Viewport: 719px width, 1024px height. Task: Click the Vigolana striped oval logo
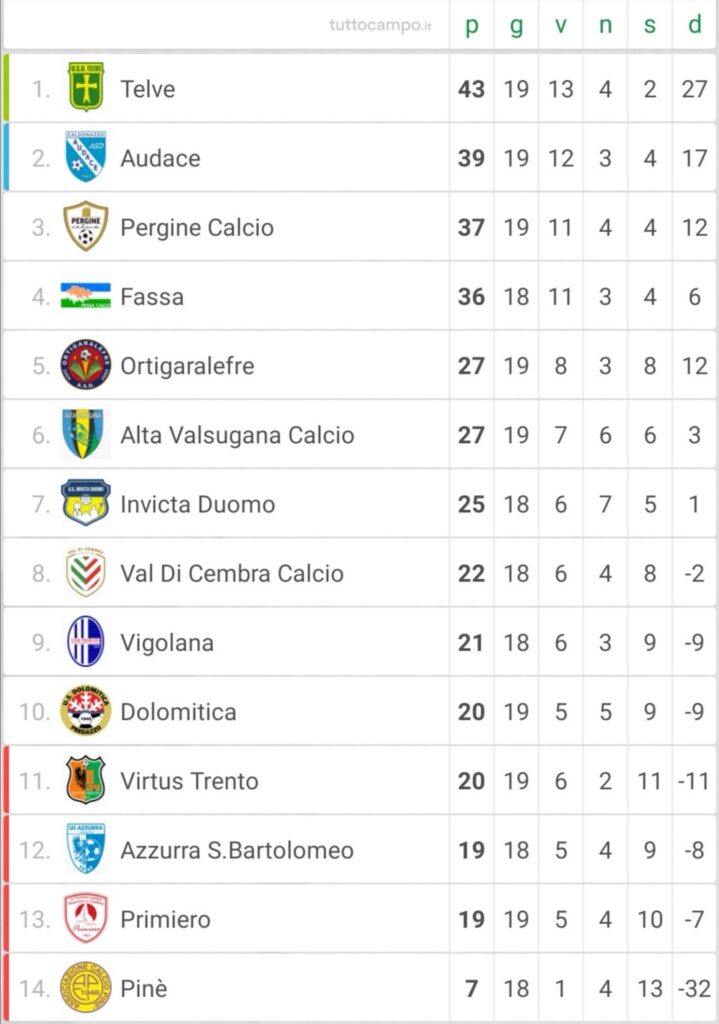pyautogui.click(x=86, y=642)
